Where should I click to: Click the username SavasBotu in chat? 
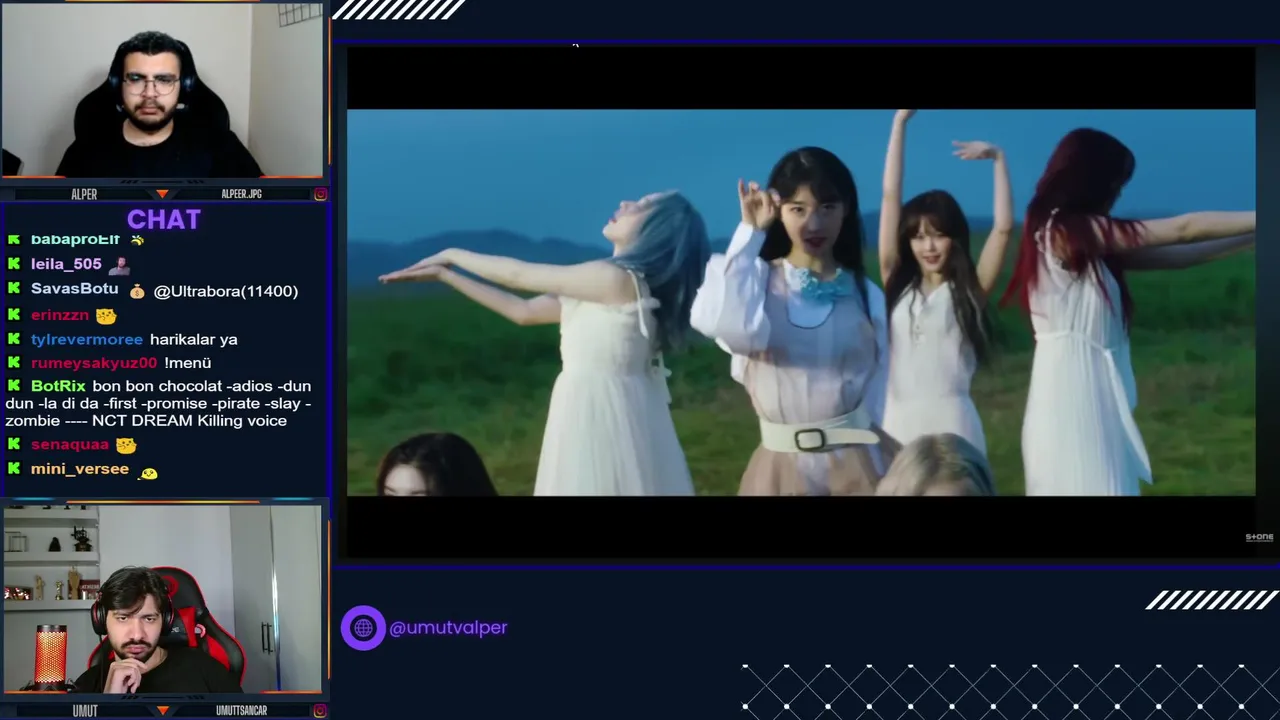pos(75,289)
